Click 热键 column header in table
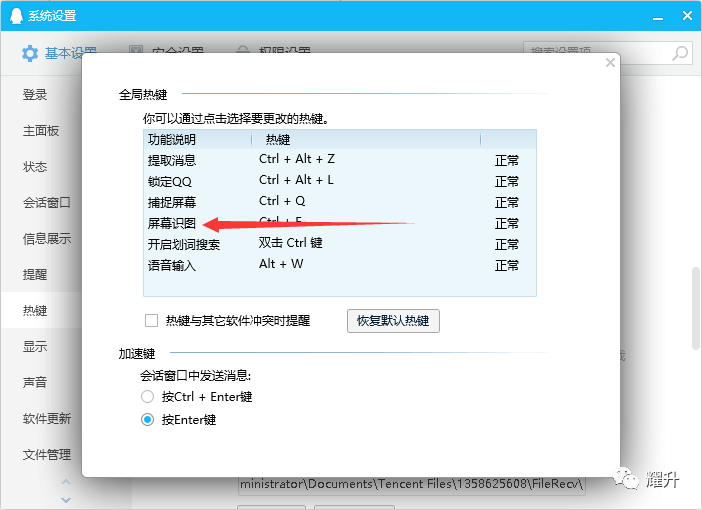 (x=366, y=140)
